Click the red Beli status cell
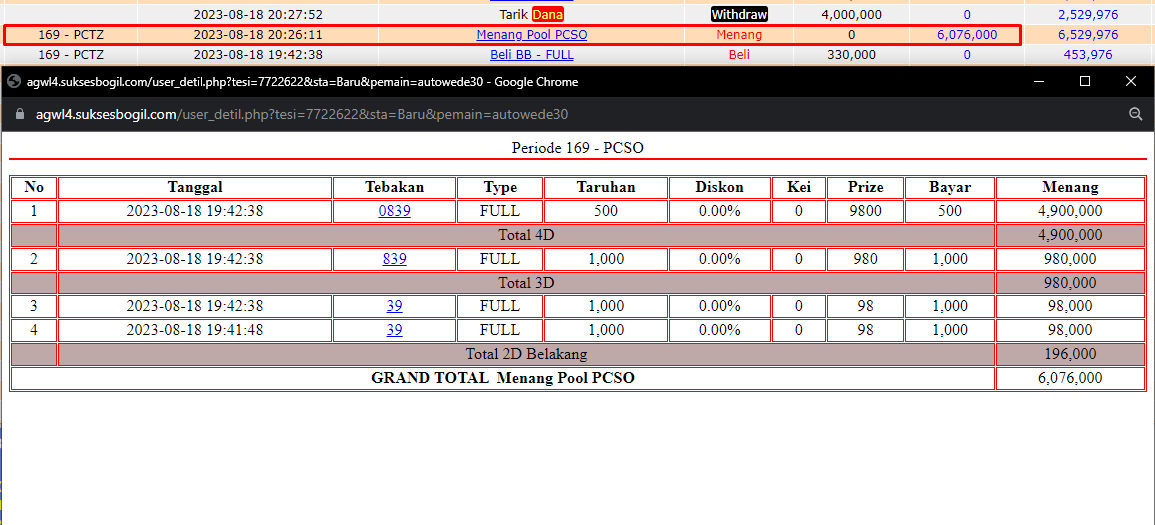The height and width of the screenshot is (525, 1155). coord(739,54)
